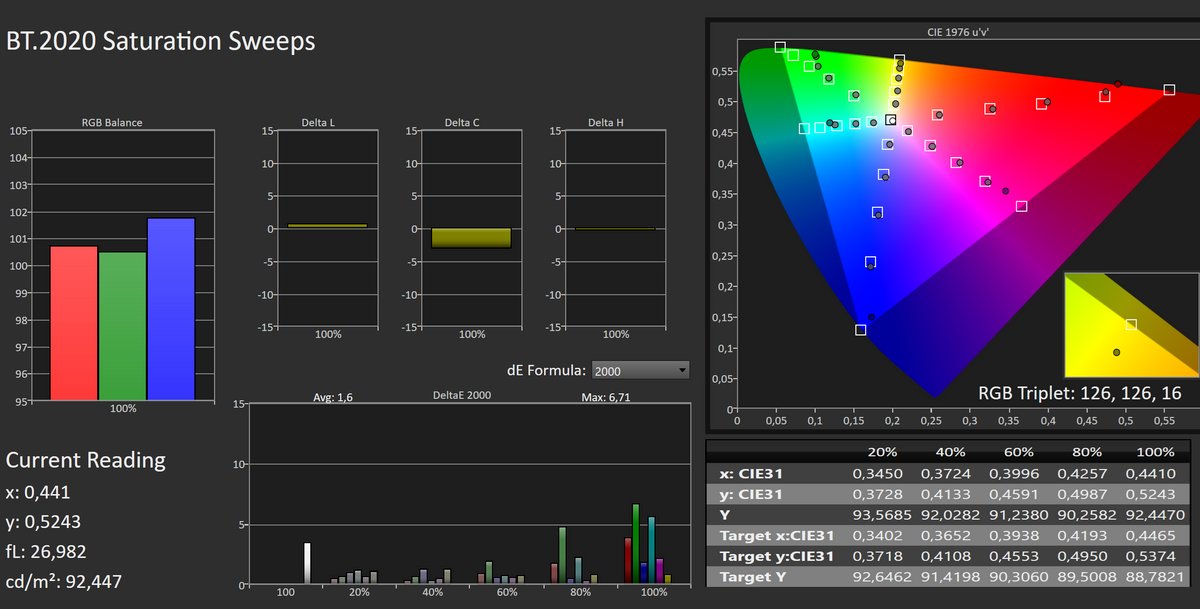Click the 'BT.2020 Saturation Sweeps' title
The image size is (1200, 609).
pyautogui.click(x=161, y=41)
